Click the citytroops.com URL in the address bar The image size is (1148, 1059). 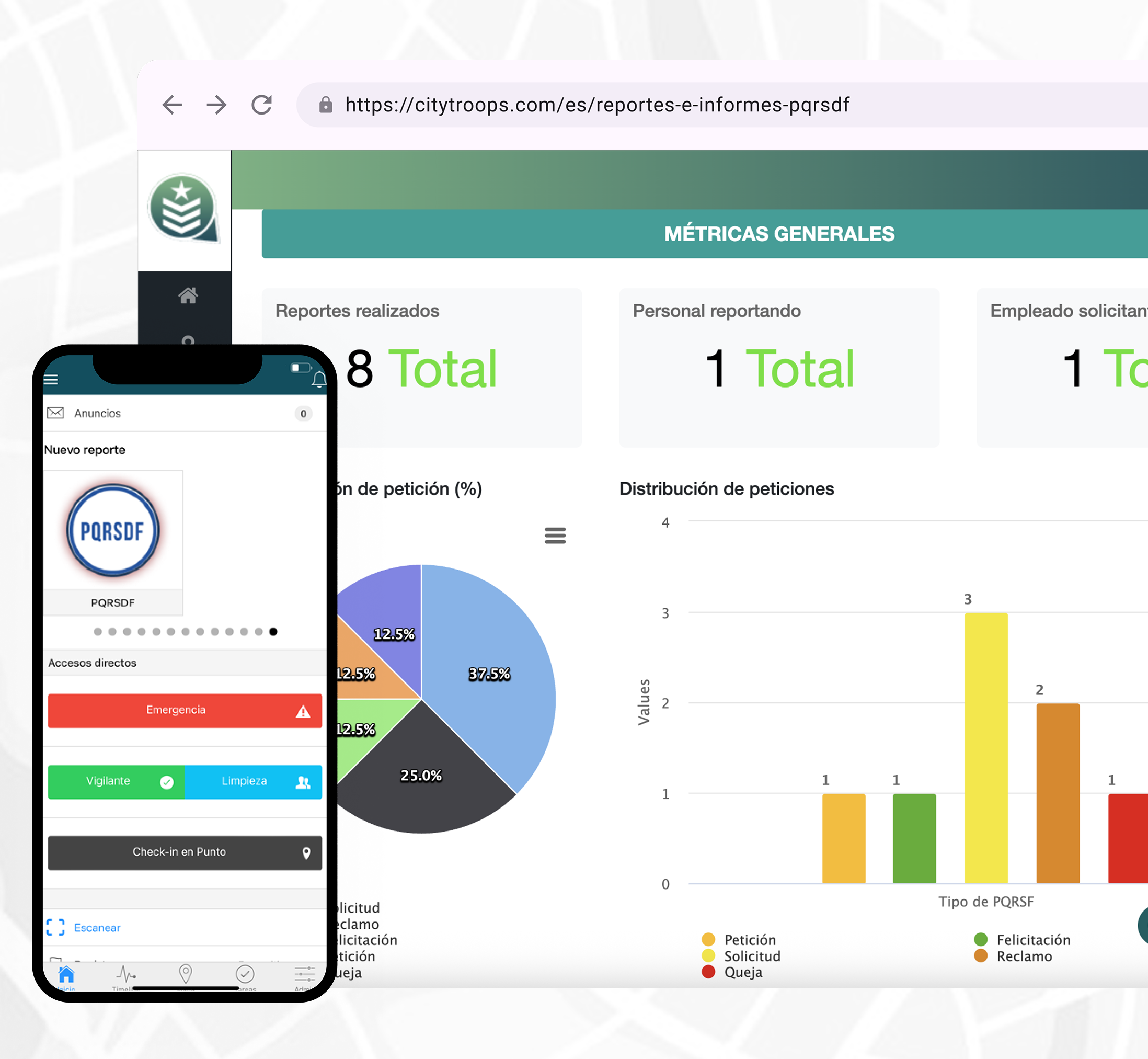597,105
